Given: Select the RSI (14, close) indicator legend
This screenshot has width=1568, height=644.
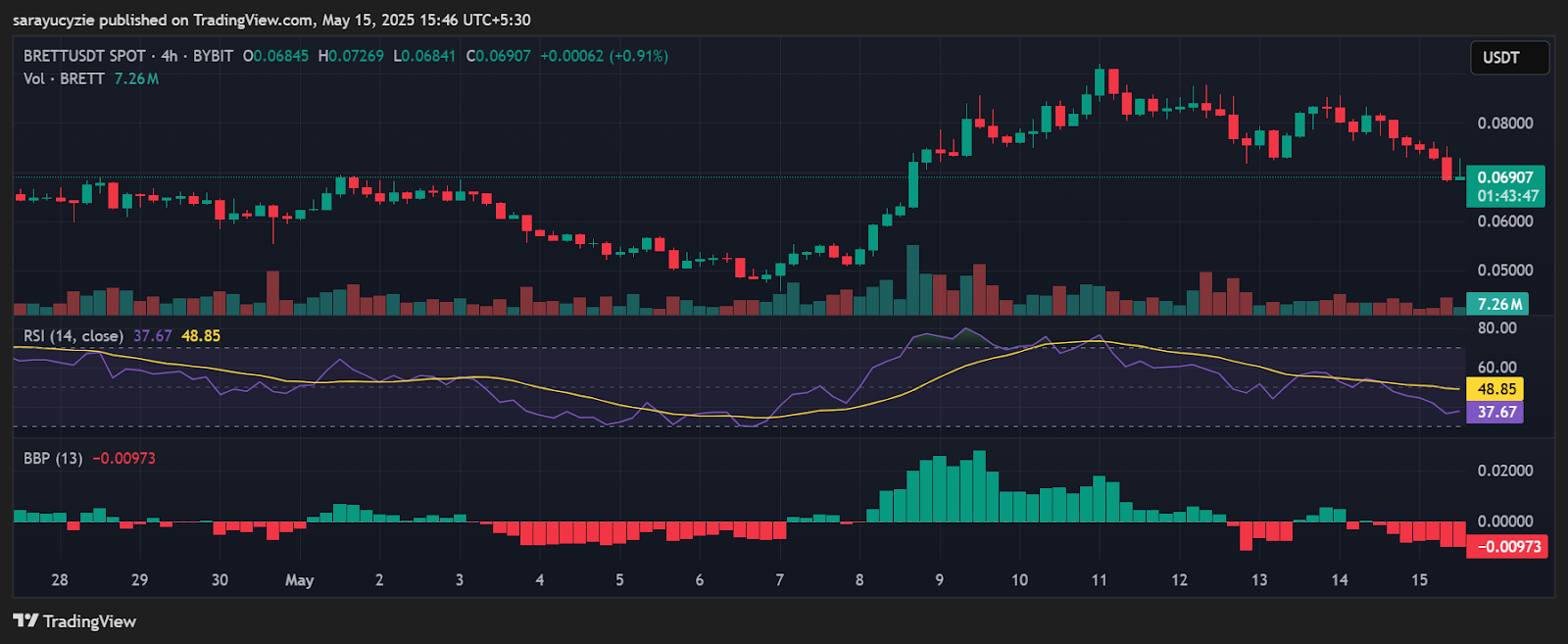Looking at the screenshot, I should click(x=73, y=336).
